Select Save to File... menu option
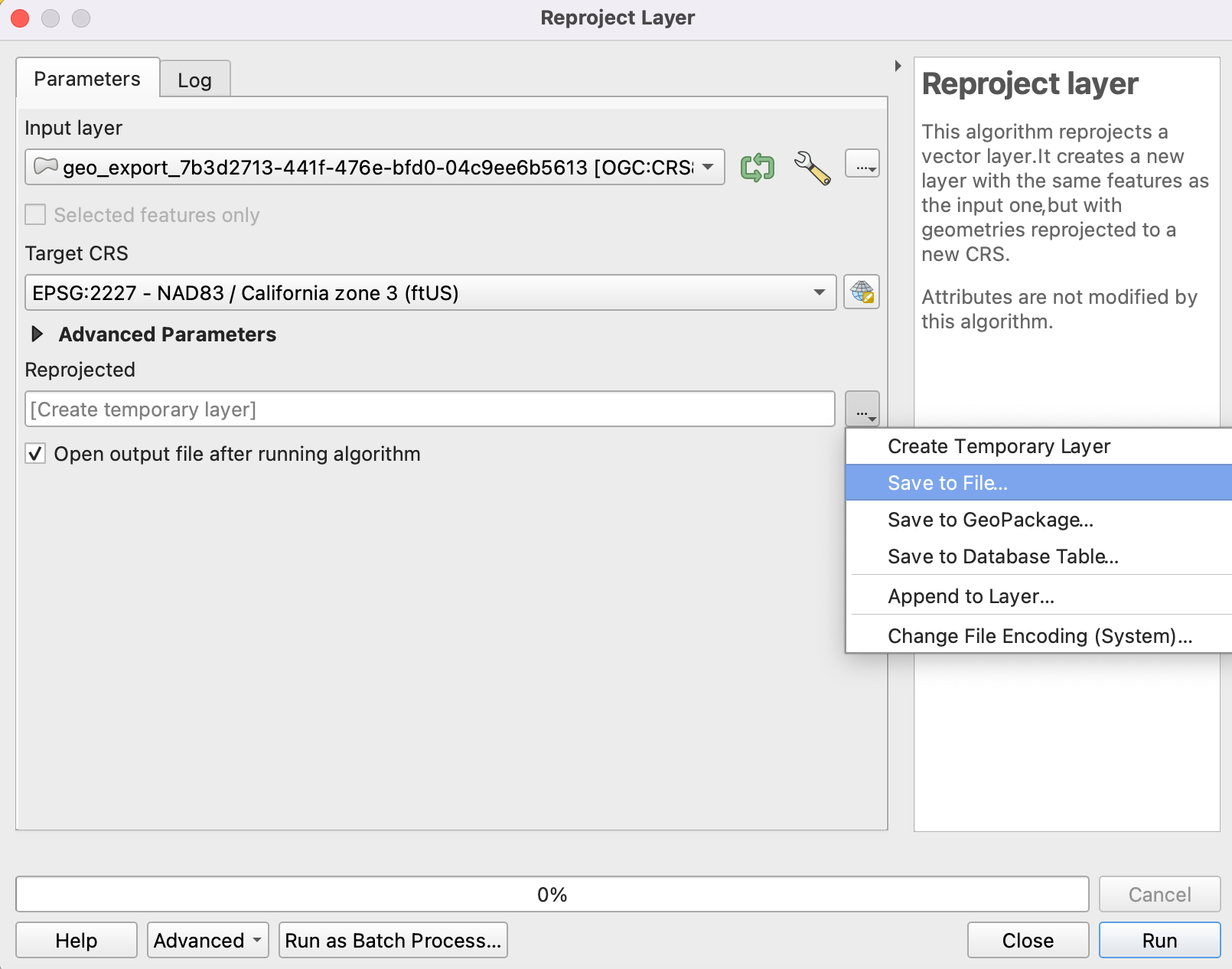The height and width of the screenshot is (969, 1232). point(947,483)
